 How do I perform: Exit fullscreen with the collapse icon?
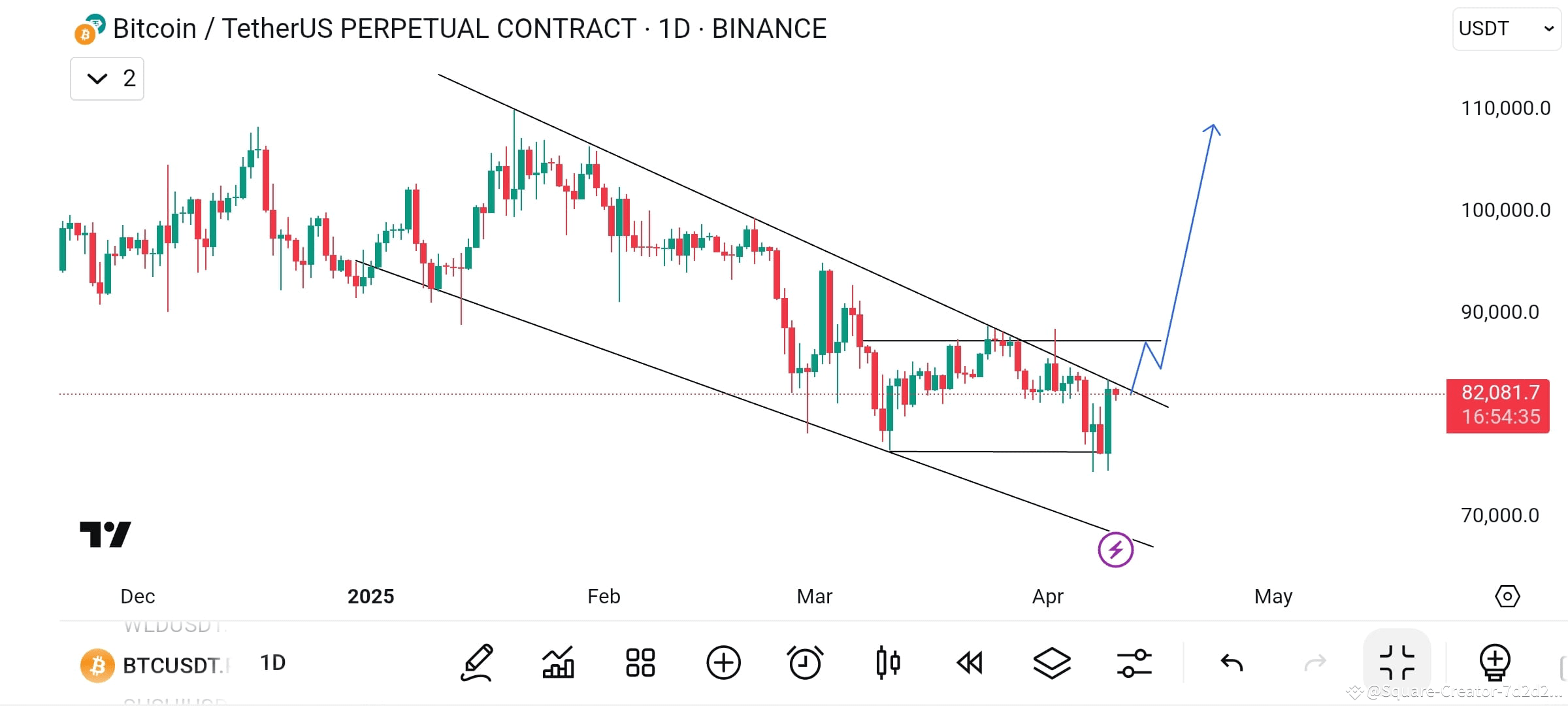pos(1397,662)
